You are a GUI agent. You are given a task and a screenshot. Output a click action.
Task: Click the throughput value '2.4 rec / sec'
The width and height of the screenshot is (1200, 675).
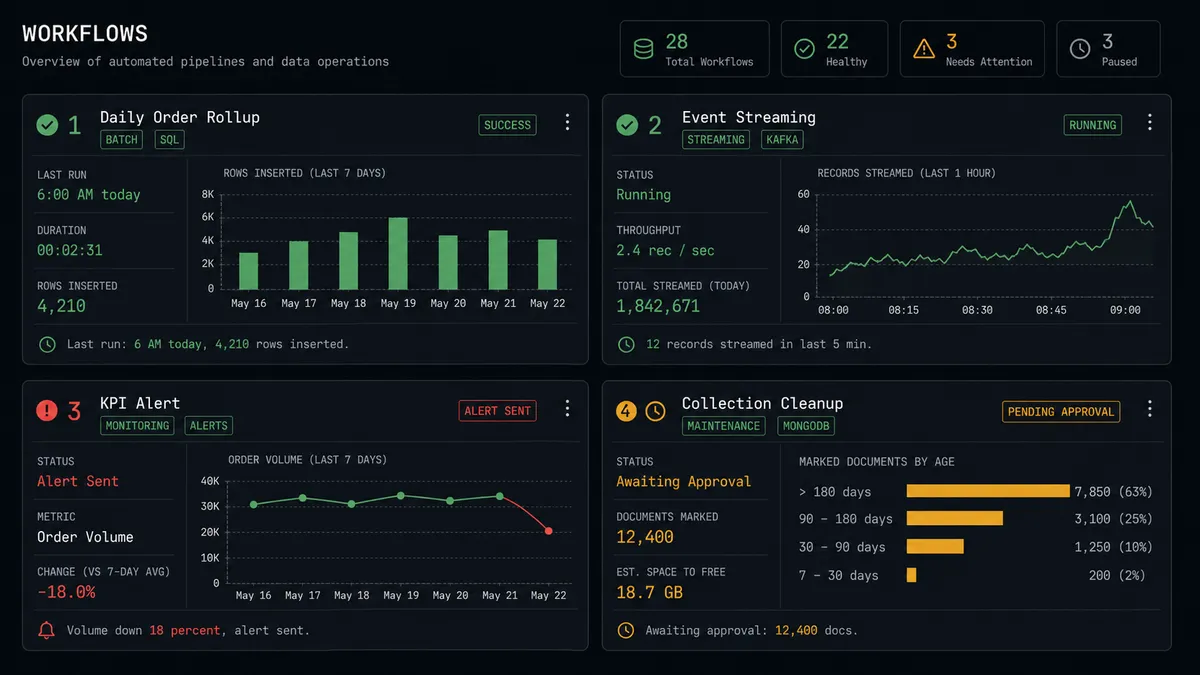[665, 250]
